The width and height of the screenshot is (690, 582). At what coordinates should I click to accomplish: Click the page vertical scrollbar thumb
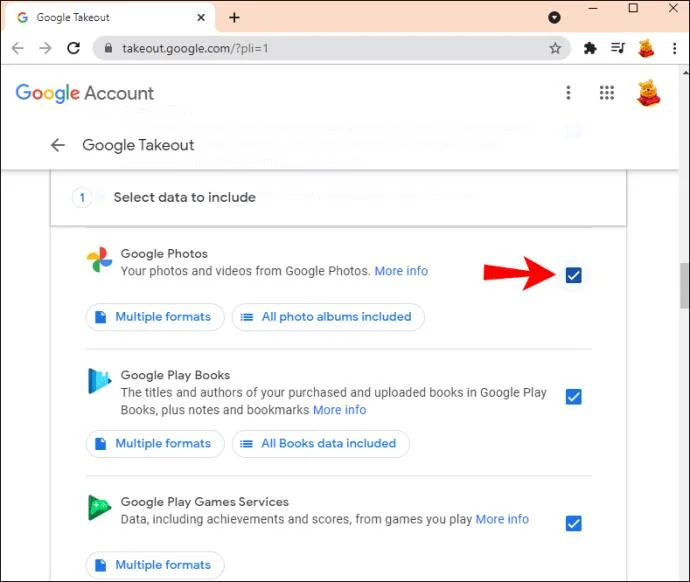tap(685, 286)
